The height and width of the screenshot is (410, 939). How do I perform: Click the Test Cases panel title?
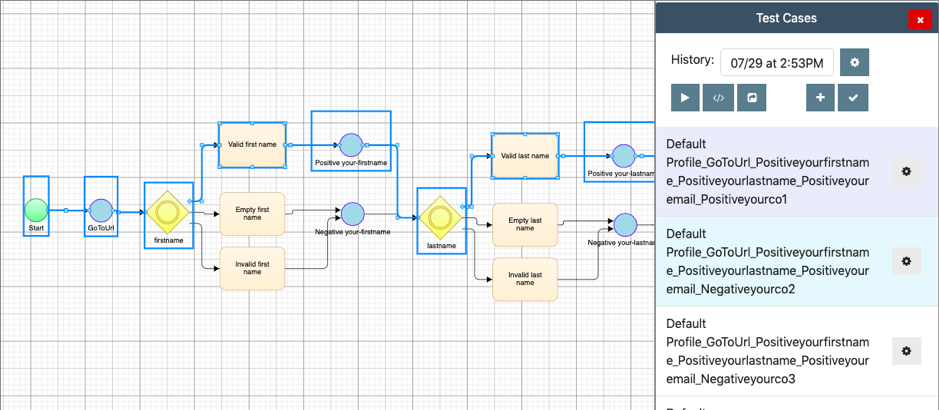click(x=786, y=19)
